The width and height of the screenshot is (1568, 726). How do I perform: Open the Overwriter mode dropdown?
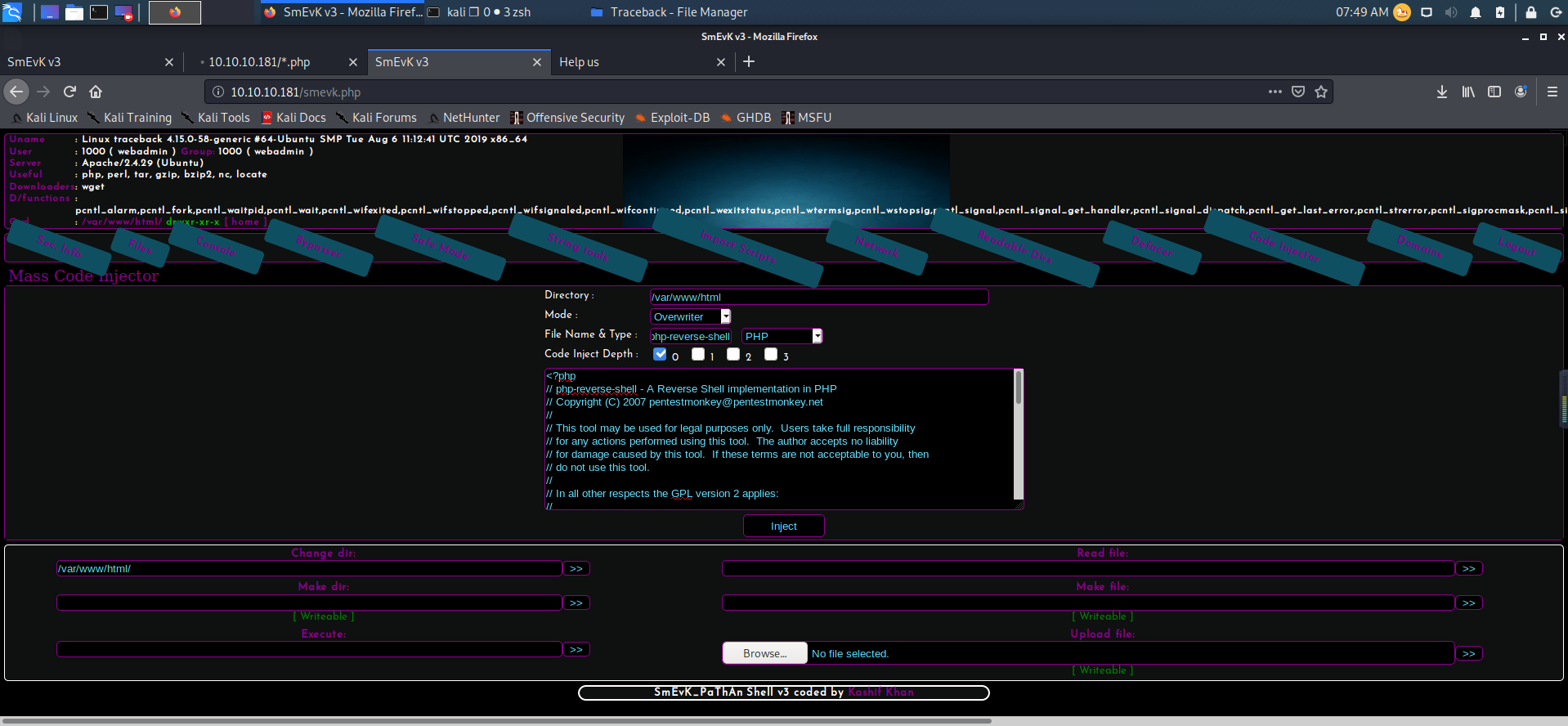tap(690, 316)
